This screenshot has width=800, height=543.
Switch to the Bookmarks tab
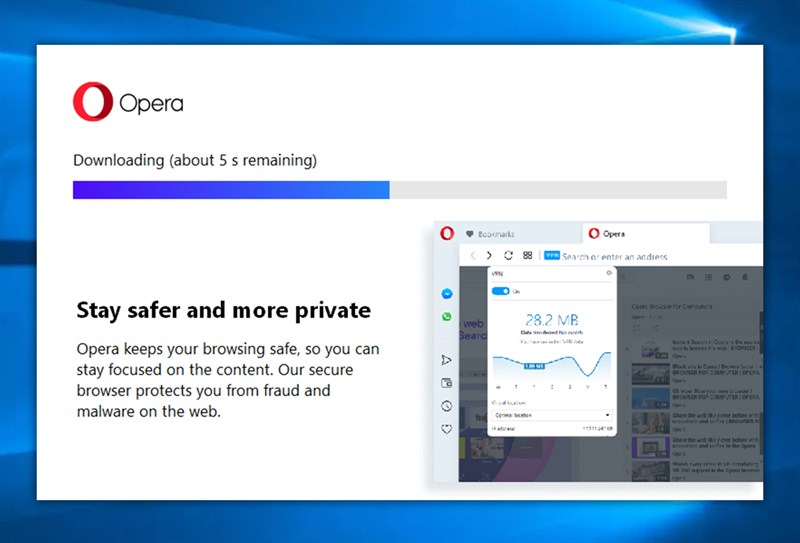(x=519, y=234)
